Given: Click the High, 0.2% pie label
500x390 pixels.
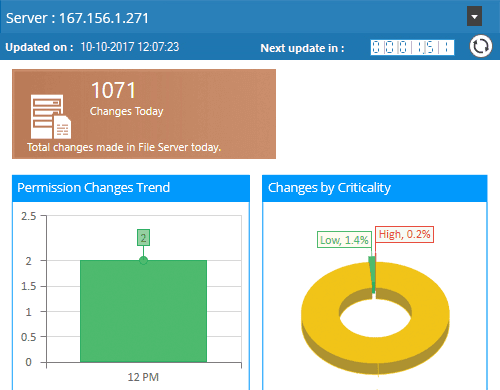Looking at the screenshot, I should 404,234.
